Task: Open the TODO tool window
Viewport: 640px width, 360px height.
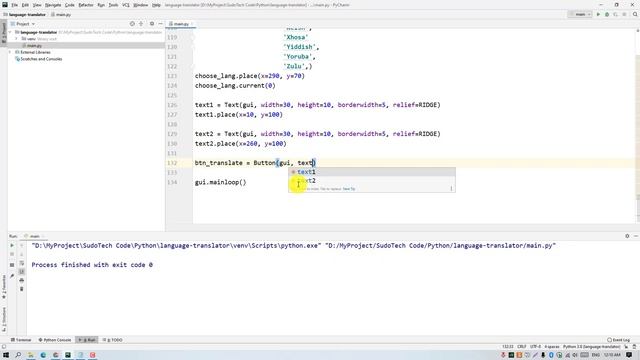Action: tap(112, 340)
